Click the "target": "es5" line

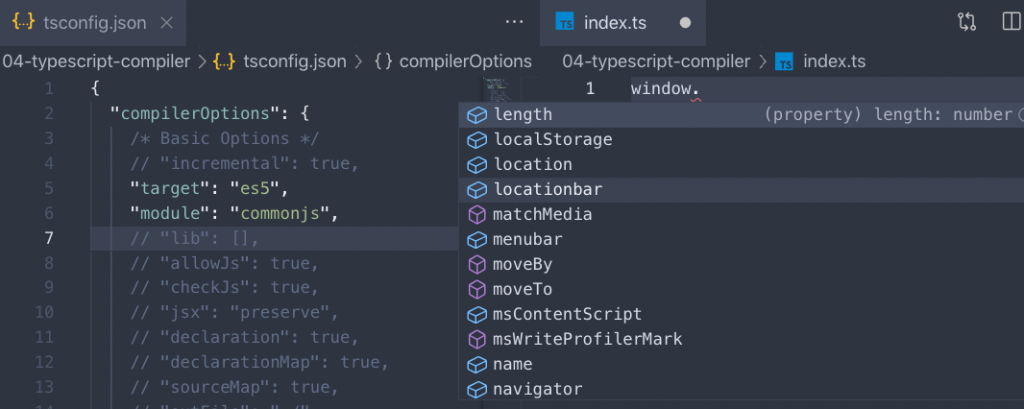[x=210, y=189]
